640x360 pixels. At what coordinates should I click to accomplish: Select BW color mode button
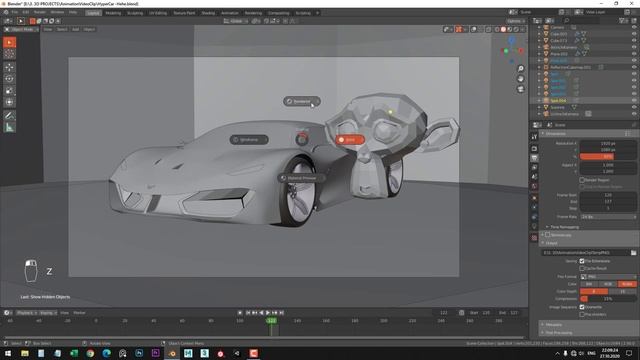[x=589, y=284]
